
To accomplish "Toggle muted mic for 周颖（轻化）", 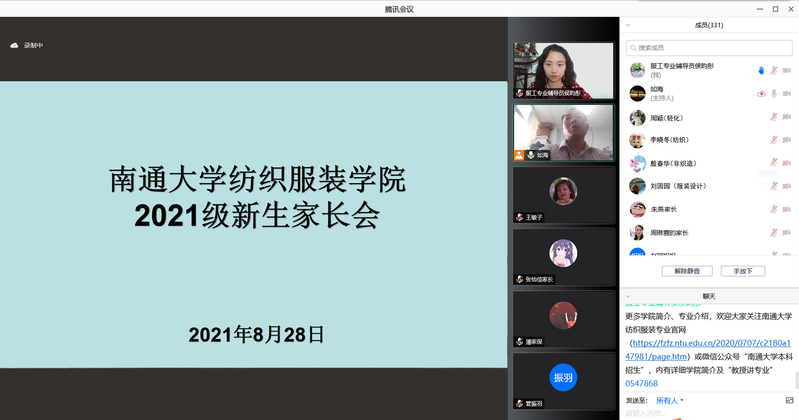I will click(x=773, y=117).
